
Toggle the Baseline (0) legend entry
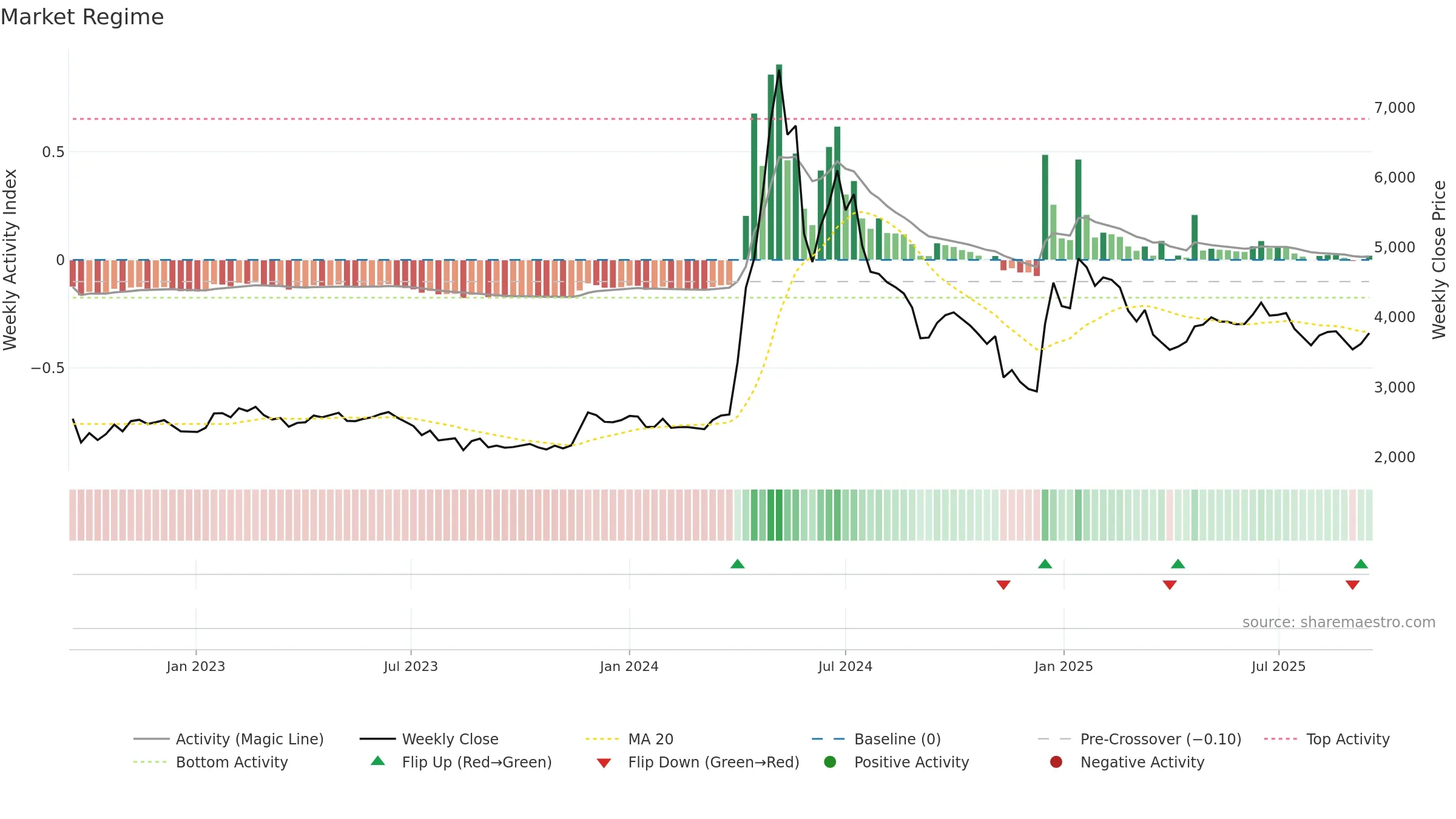click(876, 739)
